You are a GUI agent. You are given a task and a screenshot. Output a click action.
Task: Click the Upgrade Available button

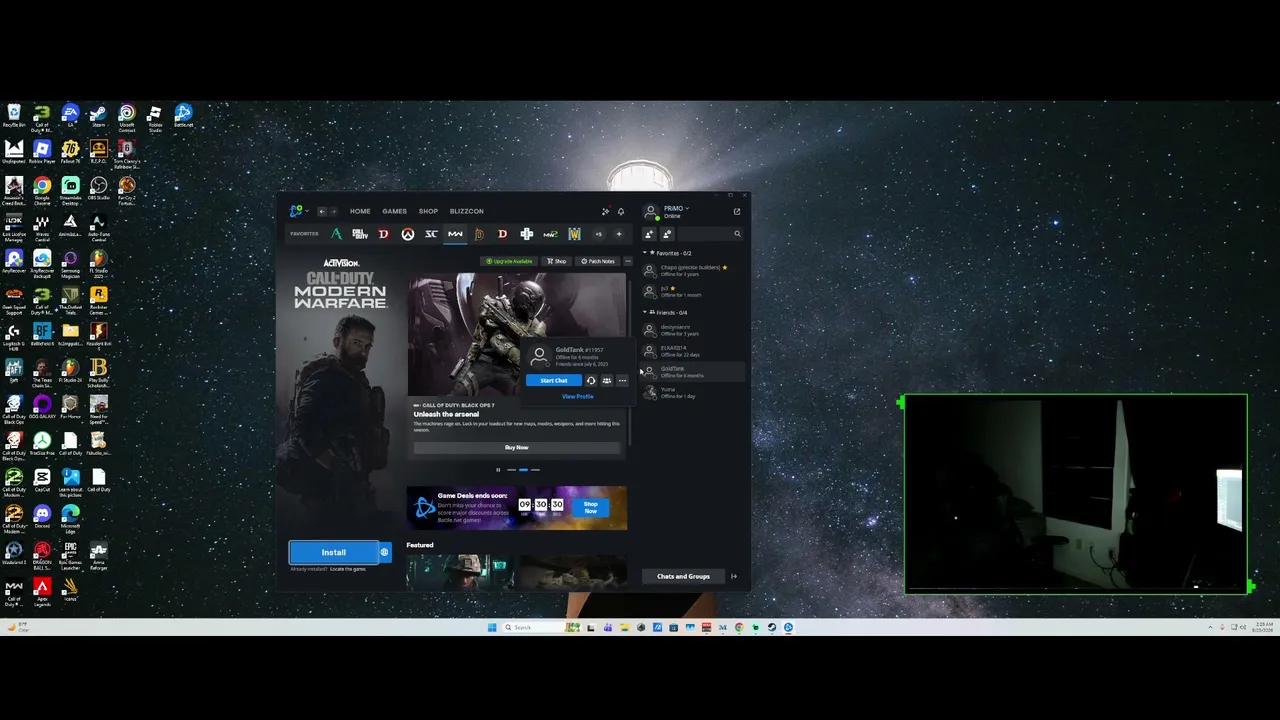(x=509, y=261)
